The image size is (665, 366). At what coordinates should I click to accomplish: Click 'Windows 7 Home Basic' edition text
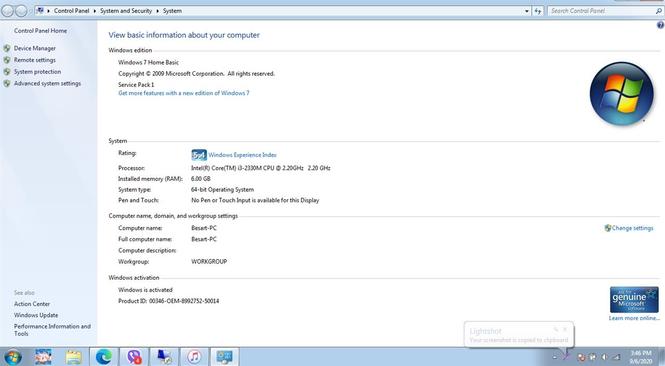tap(148, 62)
